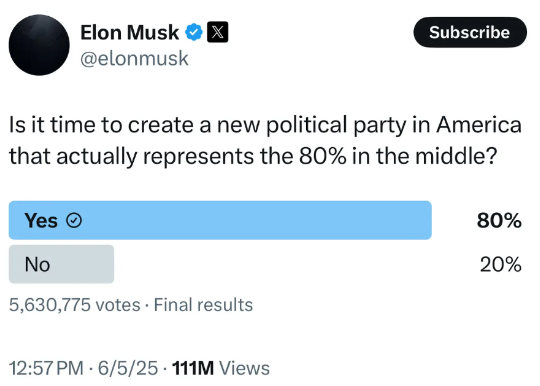Click the blue verified checkmark badge
Image resolution: width=540 pixels, height=386 pixels.
194,32
